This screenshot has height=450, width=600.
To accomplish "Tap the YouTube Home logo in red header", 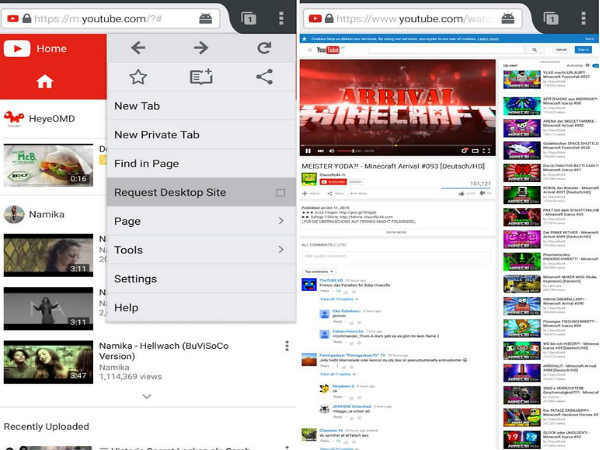I will (17, 49).
